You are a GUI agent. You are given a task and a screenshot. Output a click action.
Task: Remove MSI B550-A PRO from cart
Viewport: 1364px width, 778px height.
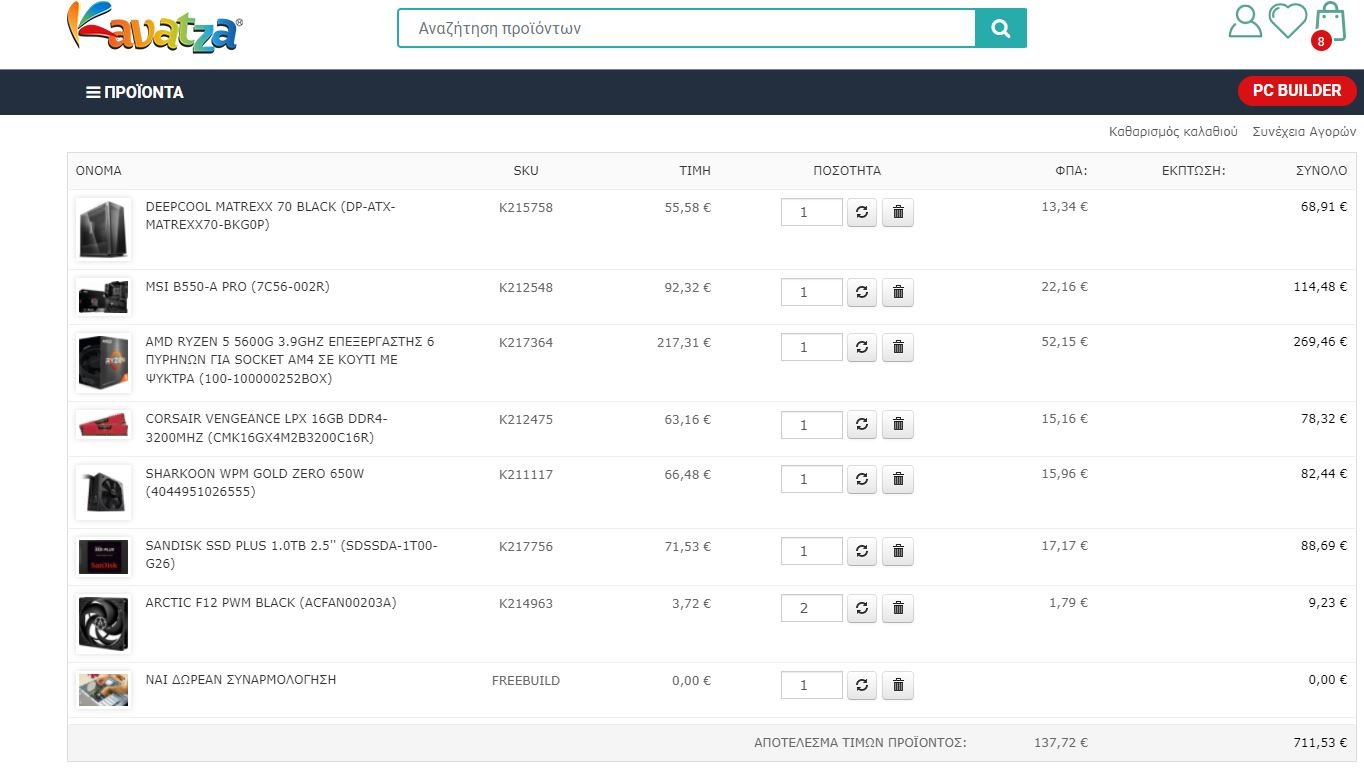[898, 292]
